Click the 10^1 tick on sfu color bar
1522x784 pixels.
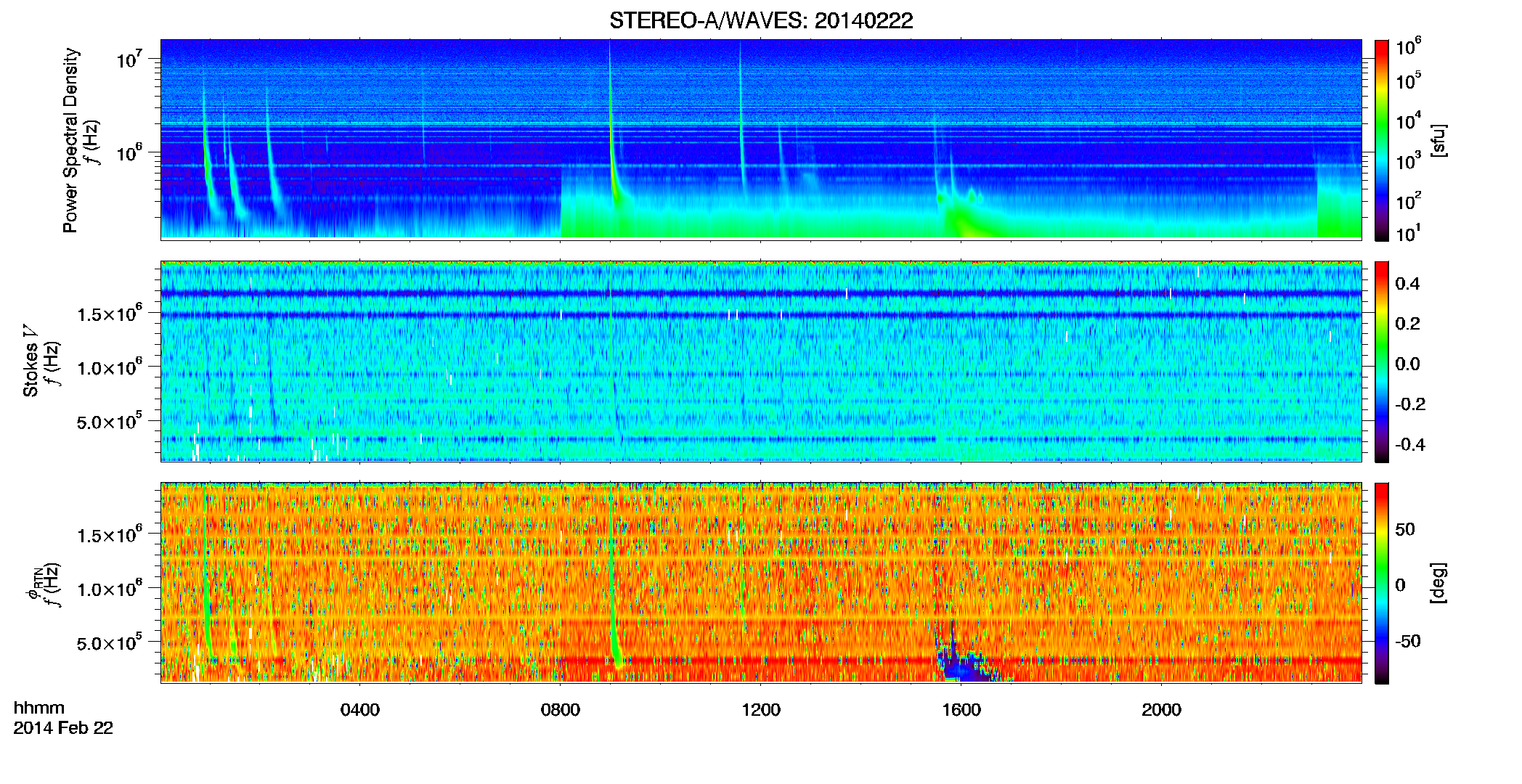pos(1409,233)
